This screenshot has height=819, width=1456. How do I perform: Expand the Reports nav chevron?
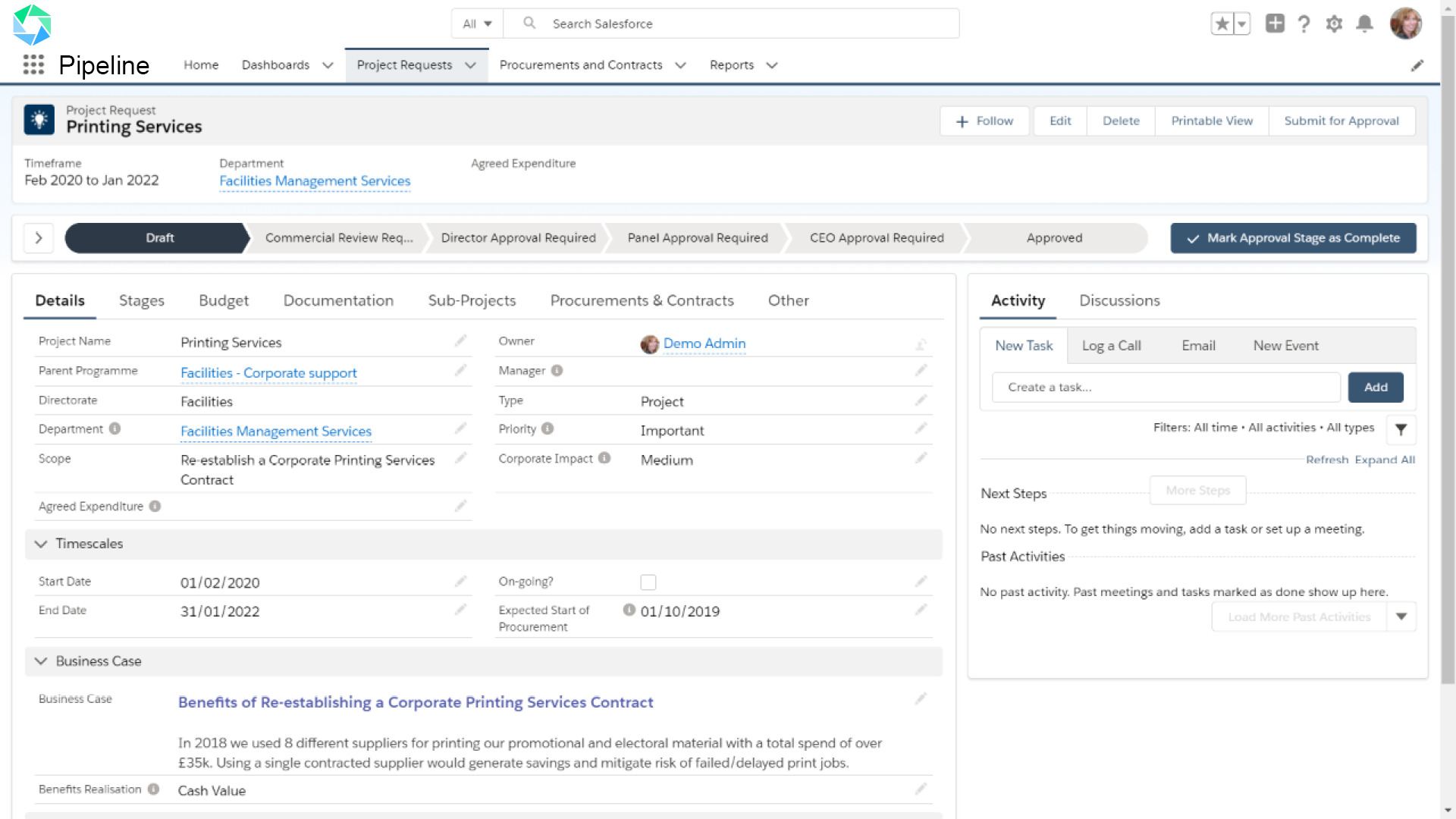coord(772,65)
